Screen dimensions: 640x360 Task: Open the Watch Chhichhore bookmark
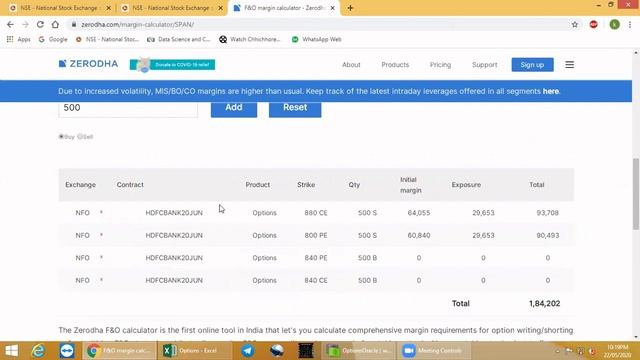(250, 39)
